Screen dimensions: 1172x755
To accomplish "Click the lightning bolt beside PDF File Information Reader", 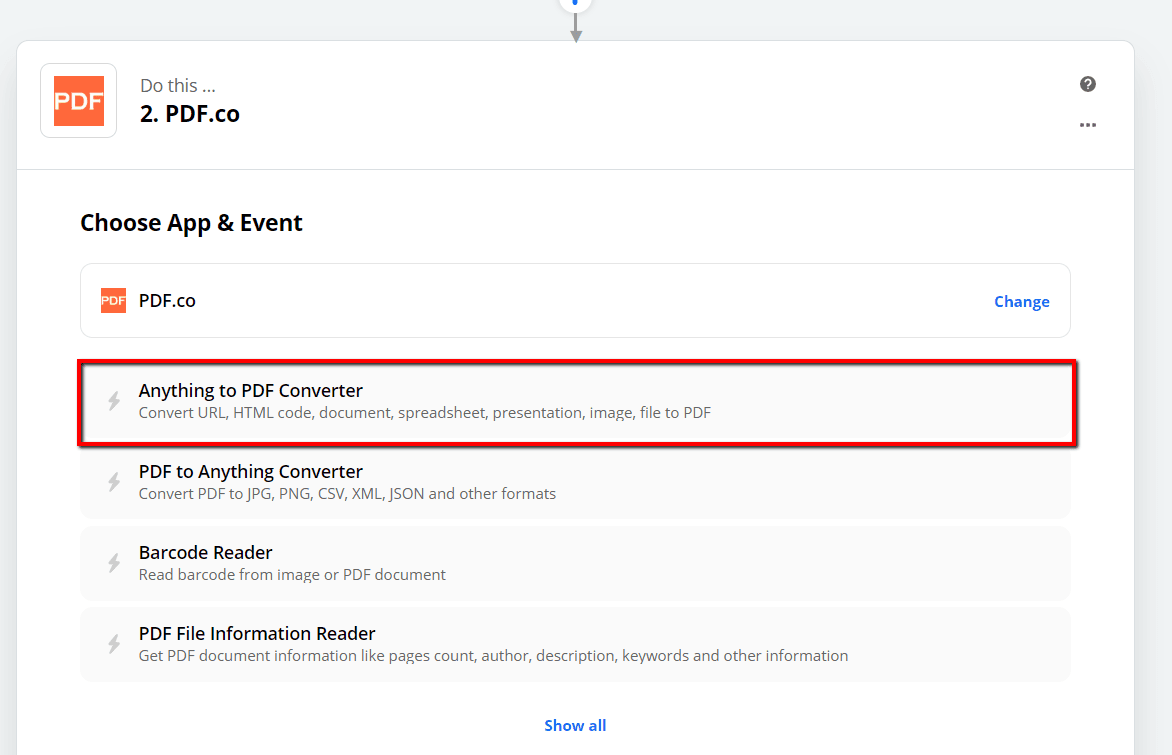I will (x=113, y=643).
